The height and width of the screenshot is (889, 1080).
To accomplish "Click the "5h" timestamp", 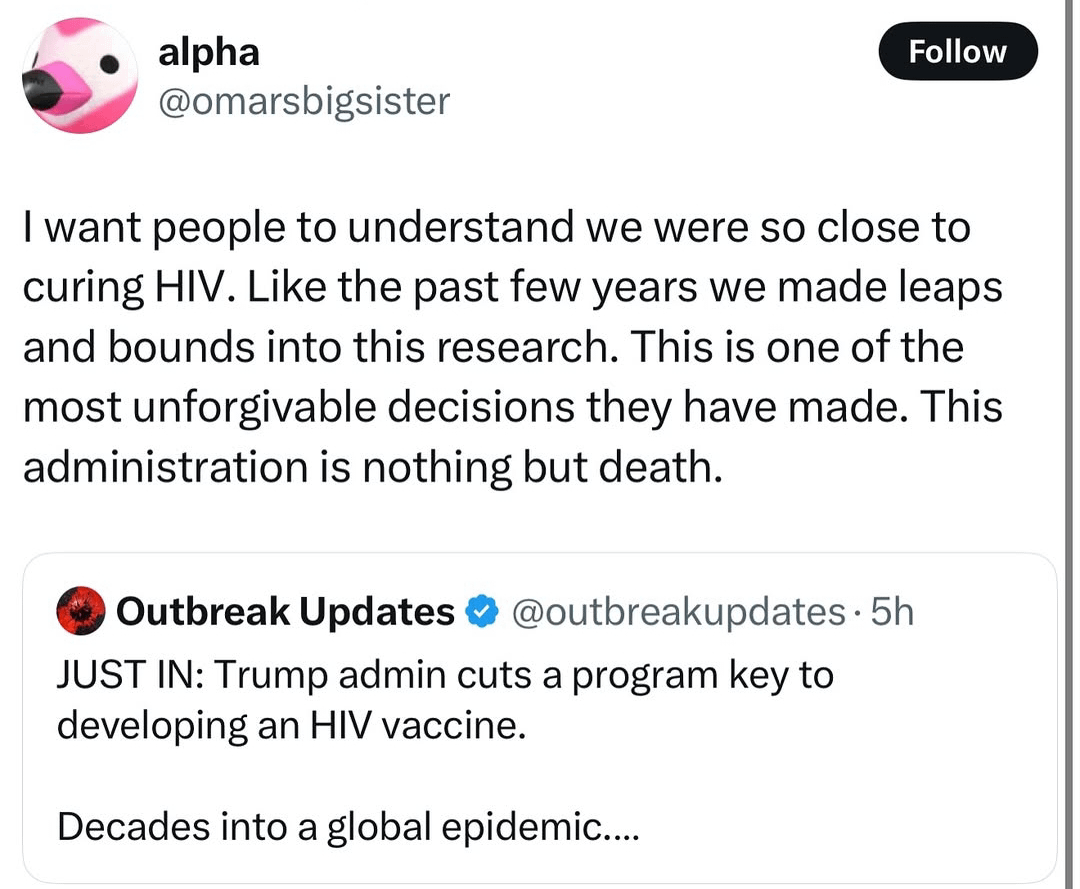I will pyautogui.click(x=892, y=611).
